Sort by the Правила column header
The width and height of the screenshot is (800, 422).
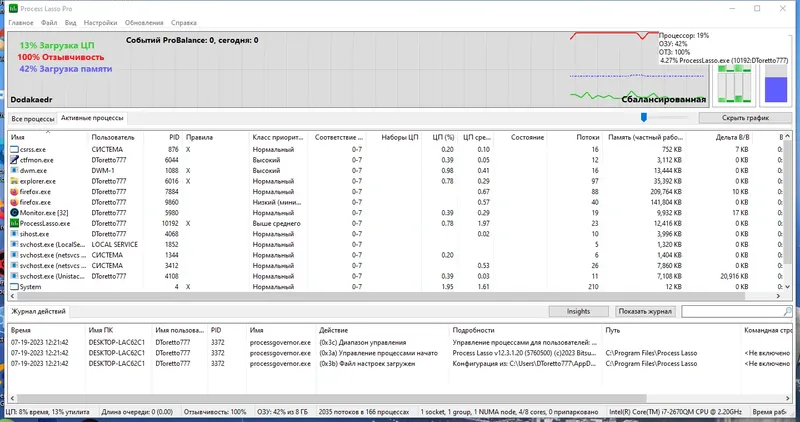[216, 137]
